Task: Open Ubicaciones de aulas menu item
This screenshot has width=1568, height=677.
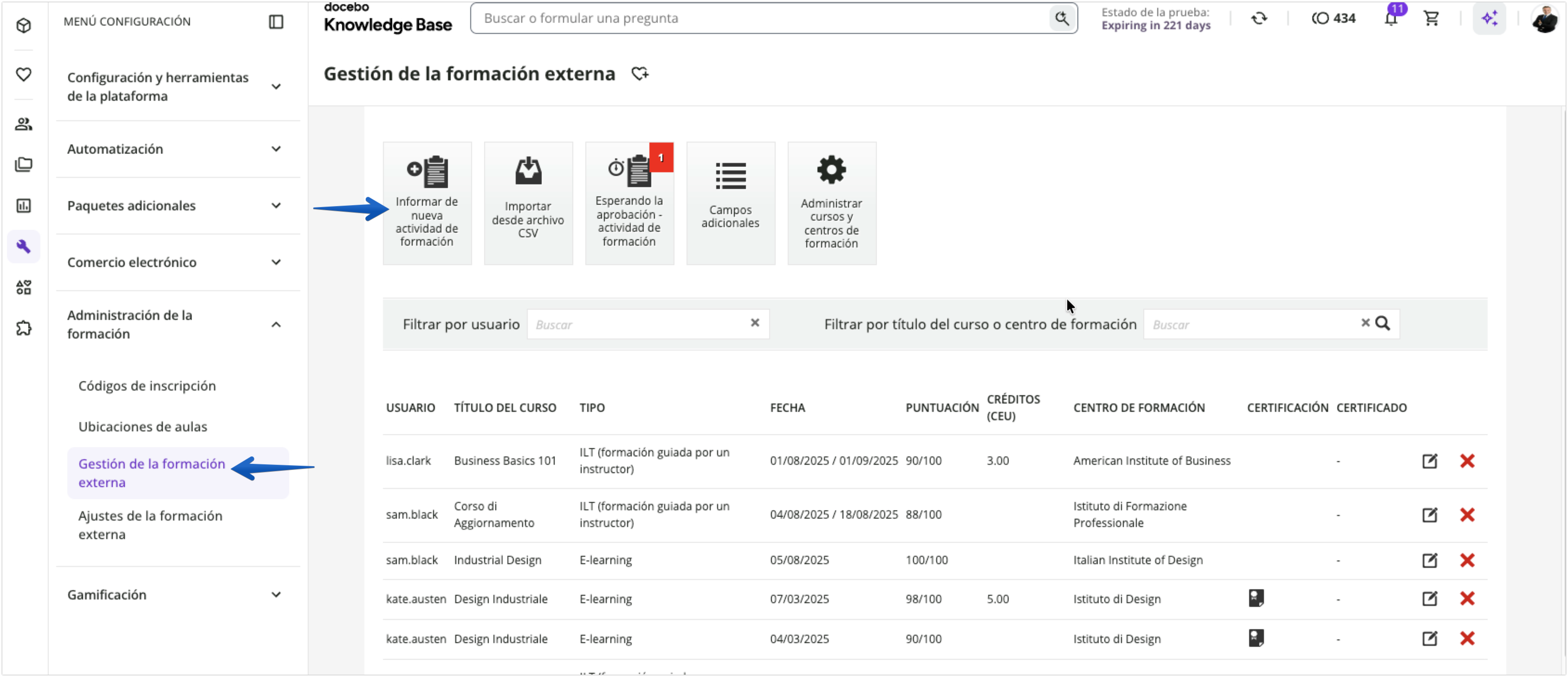Action: 143,427
